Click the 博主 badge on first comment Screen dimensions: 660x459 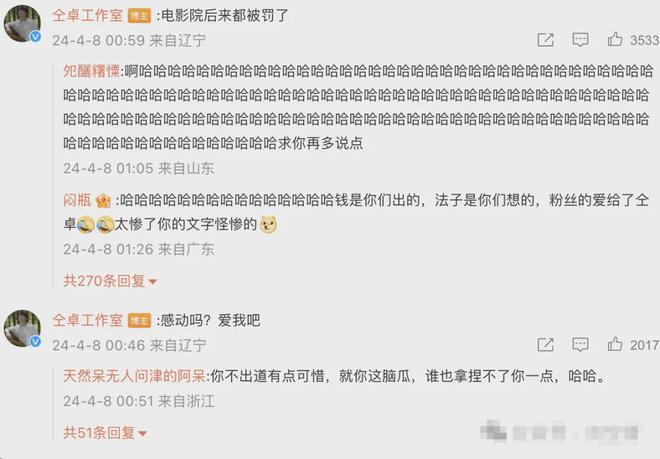coord(139,16)
